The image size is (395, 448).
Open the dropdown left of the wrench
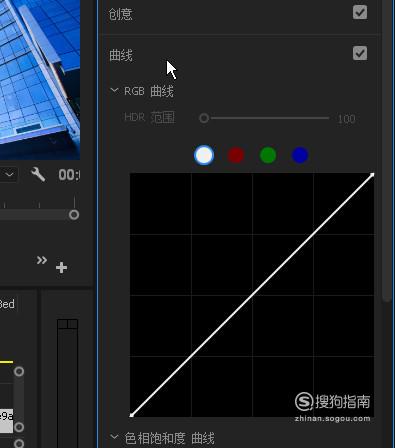pos(9,174)
